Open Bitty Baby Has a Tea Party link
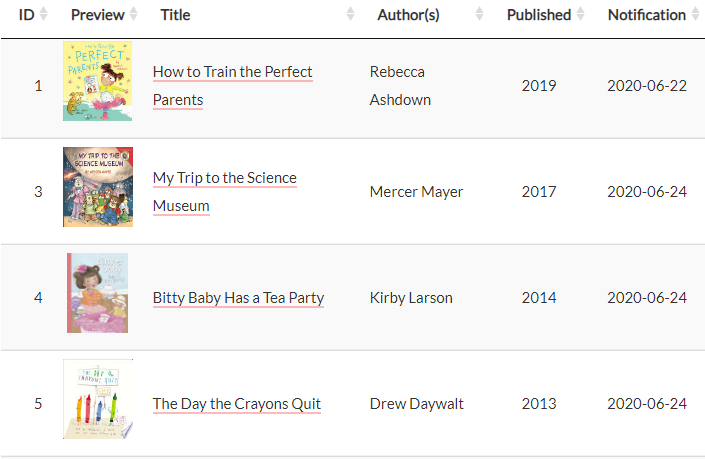 (x=238, y=298)
